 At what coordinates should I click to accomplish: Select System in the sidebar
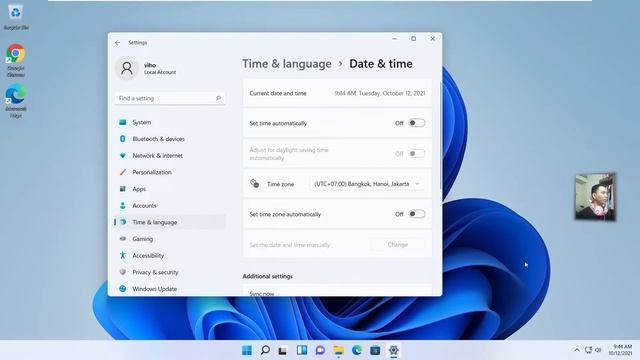(170, 122)
